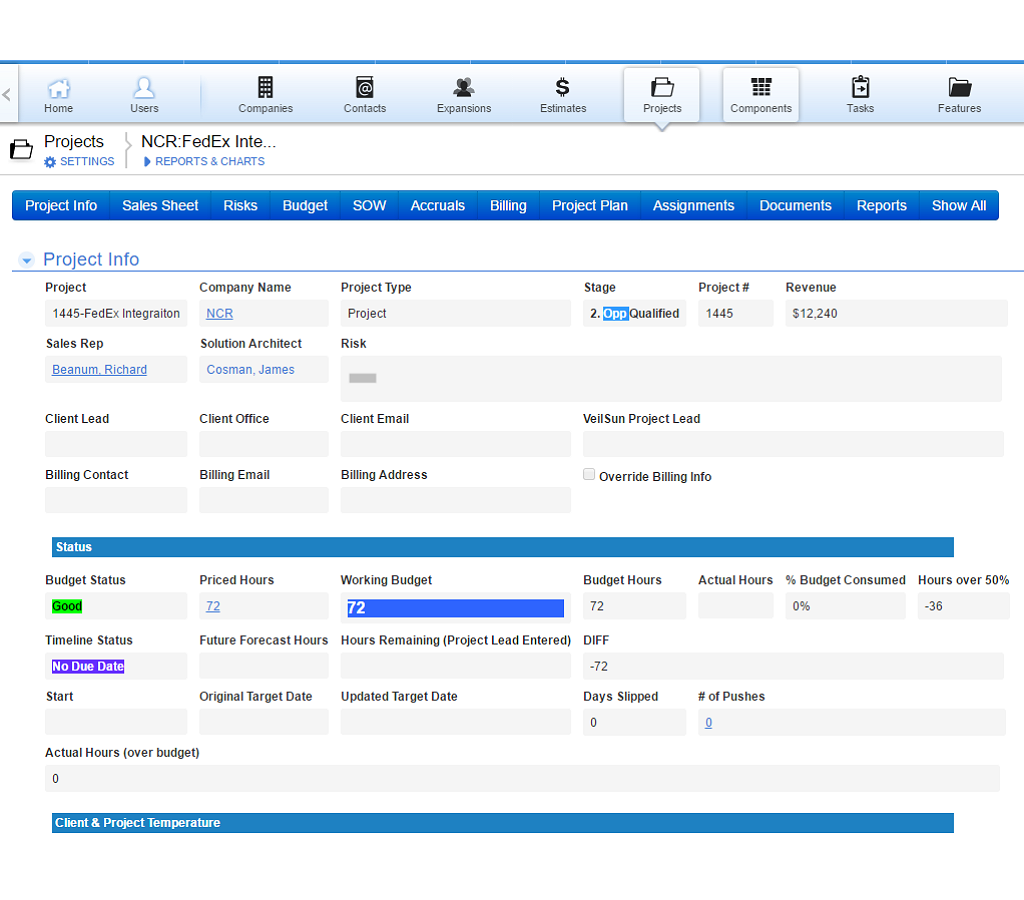
Task: Open the # of Pushes 0 link
Action: pos(709,723)
